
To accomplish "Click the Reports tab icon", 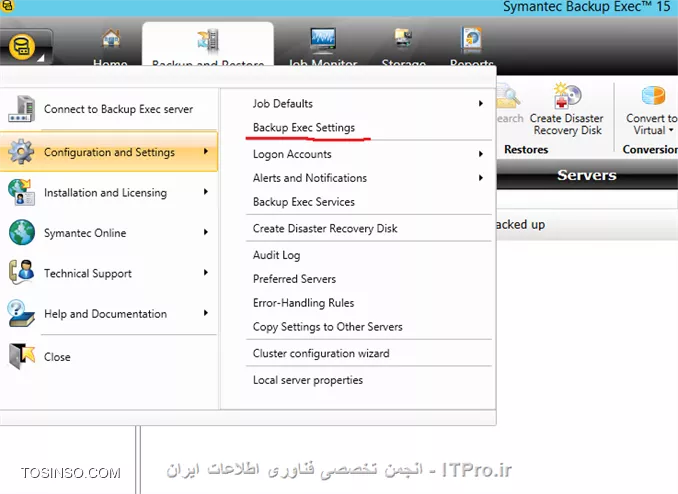I will pyautogui.click(x=471, y=40).
